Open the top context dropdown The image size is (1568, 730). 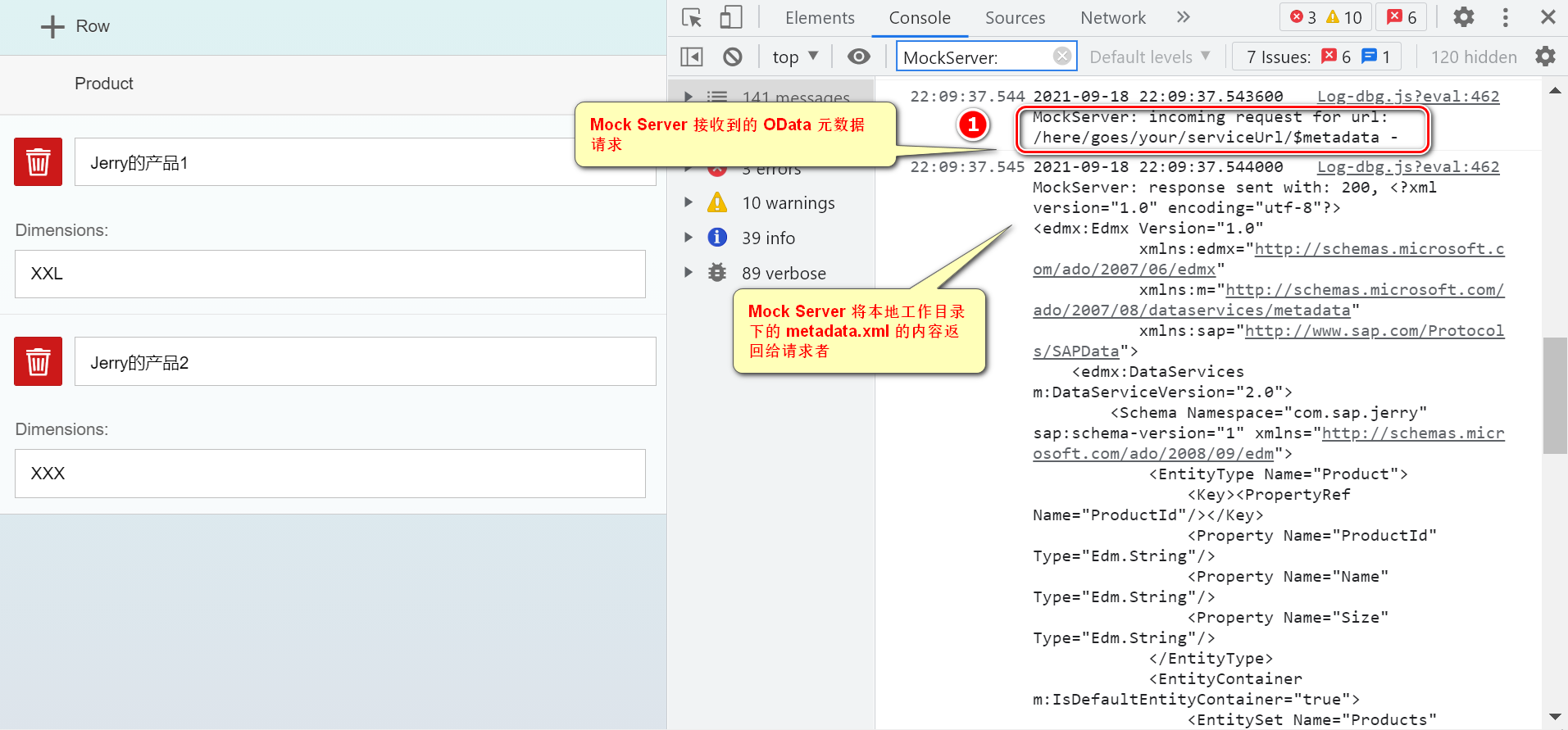tap(795, 57)
